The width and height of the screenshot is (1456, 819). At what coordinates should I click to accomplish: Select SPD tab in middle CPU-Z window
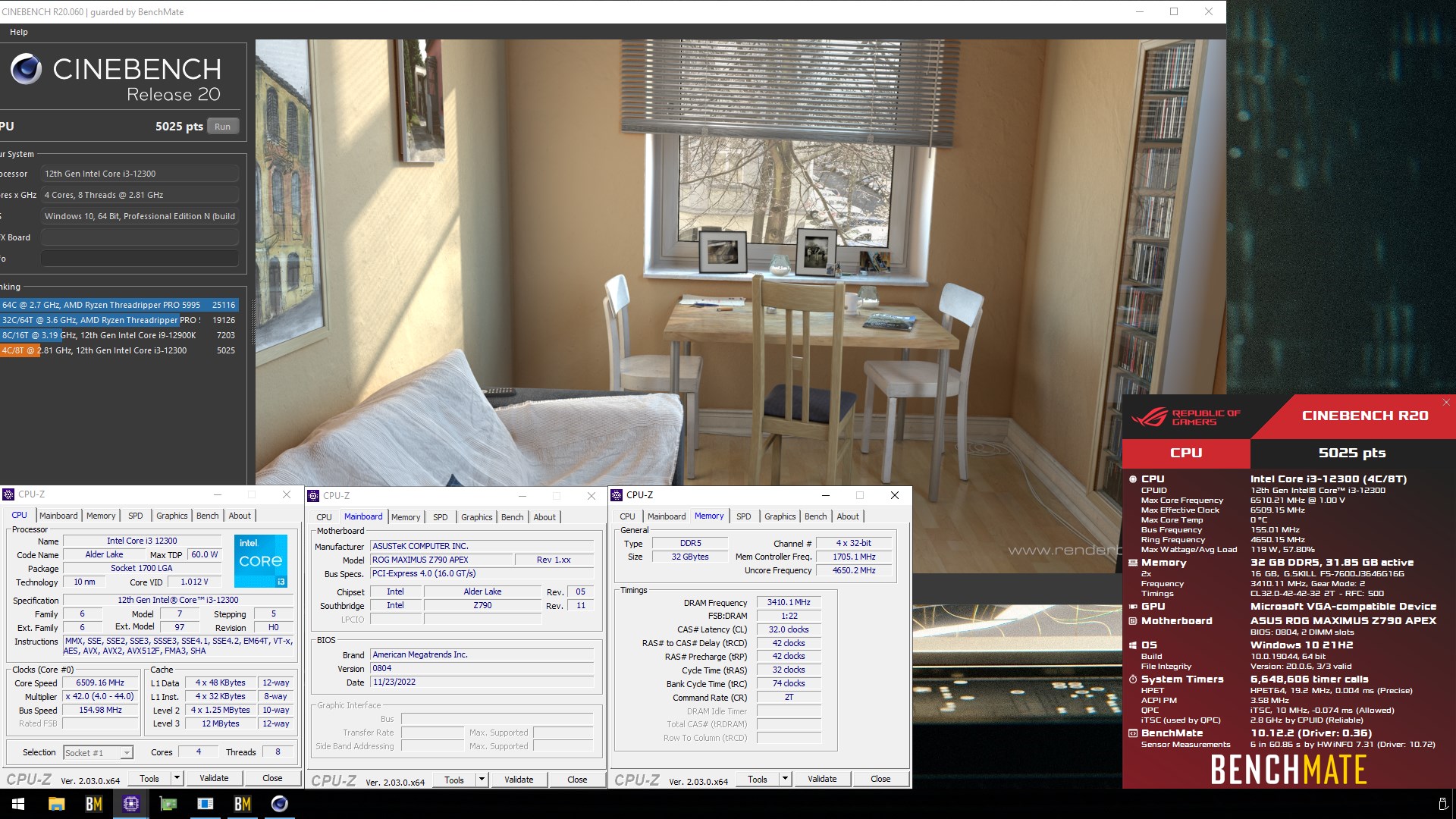(441, 517)
